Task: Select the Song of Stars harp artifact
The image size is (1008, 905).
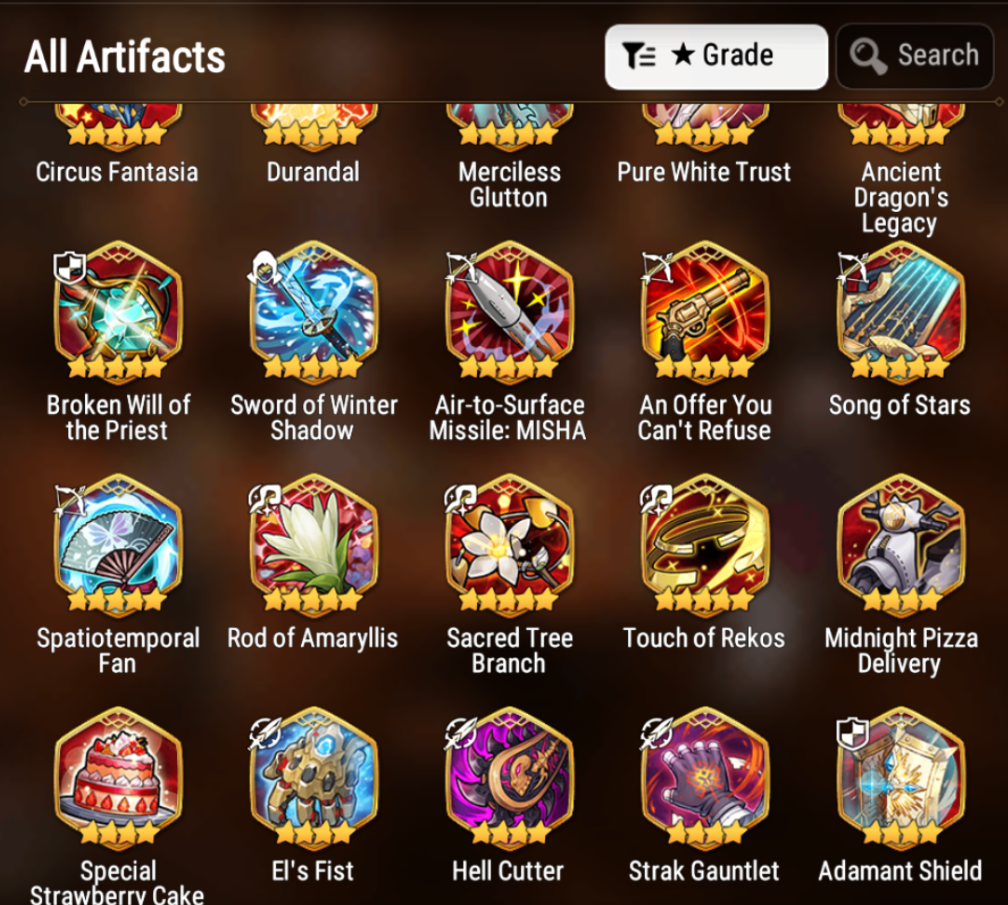Action: [901, 310]
